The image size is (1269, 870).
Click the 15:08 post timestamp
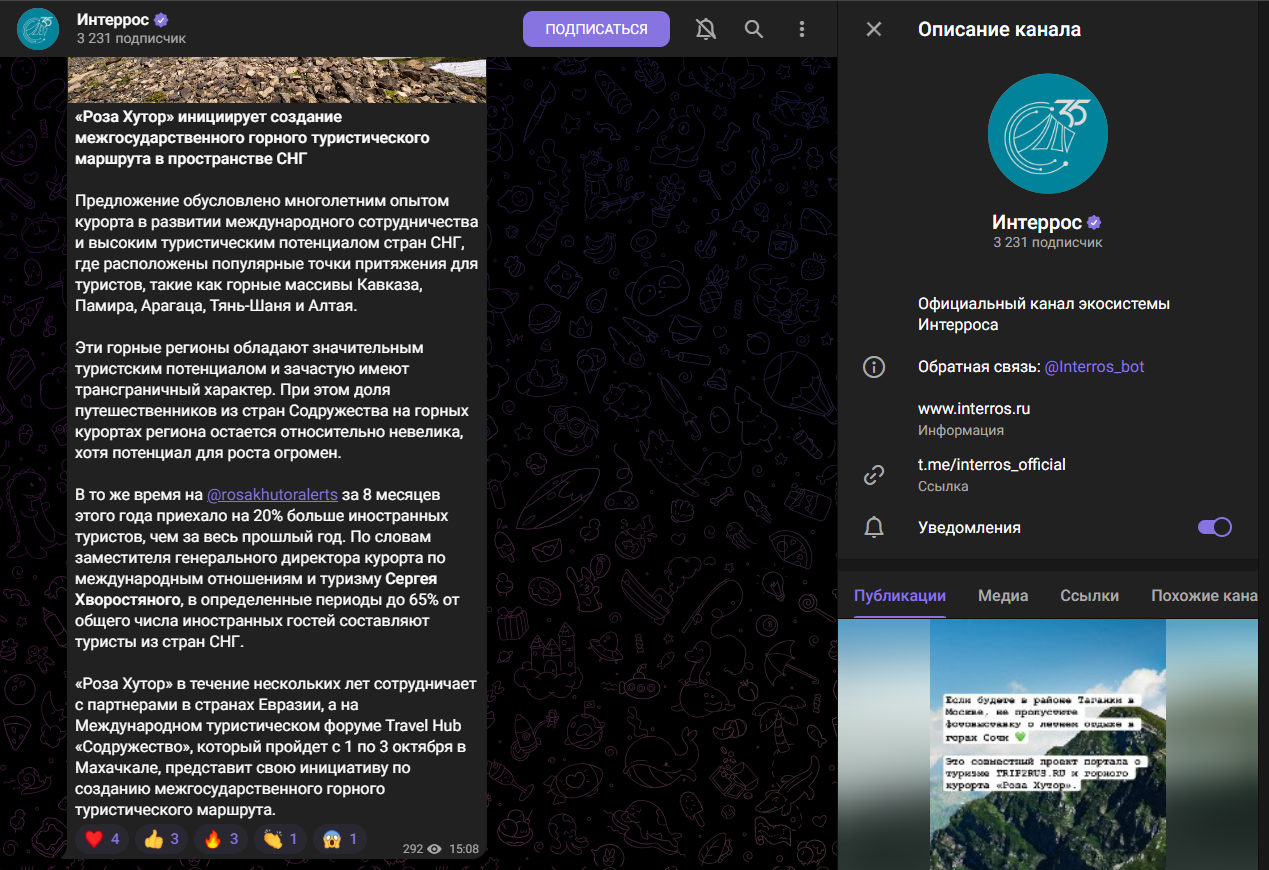point(464,849)
